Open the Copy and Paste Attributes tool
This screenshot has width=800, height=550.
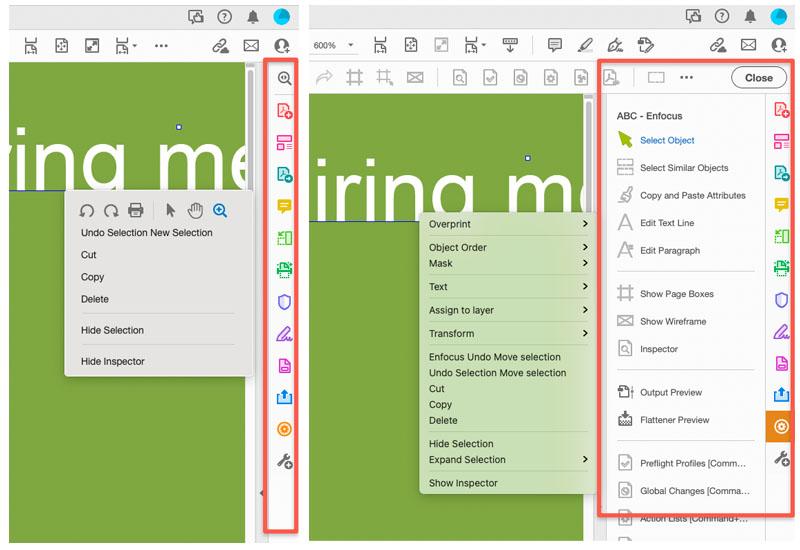tap(693, 196)
